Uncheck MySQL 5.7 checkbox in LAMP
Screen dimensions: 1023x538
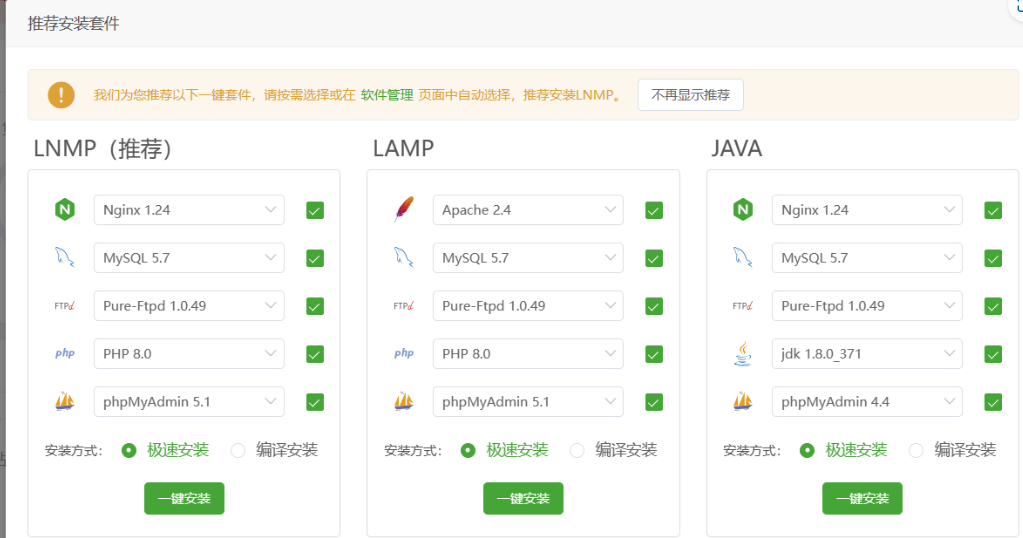654,258
